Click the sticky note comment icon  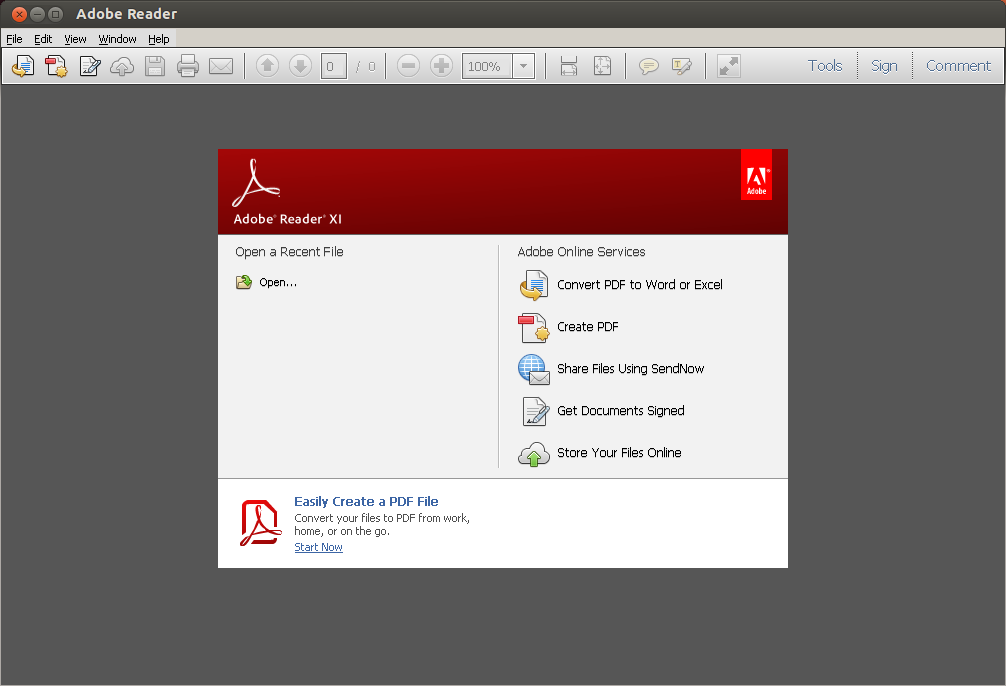(649, 66)
